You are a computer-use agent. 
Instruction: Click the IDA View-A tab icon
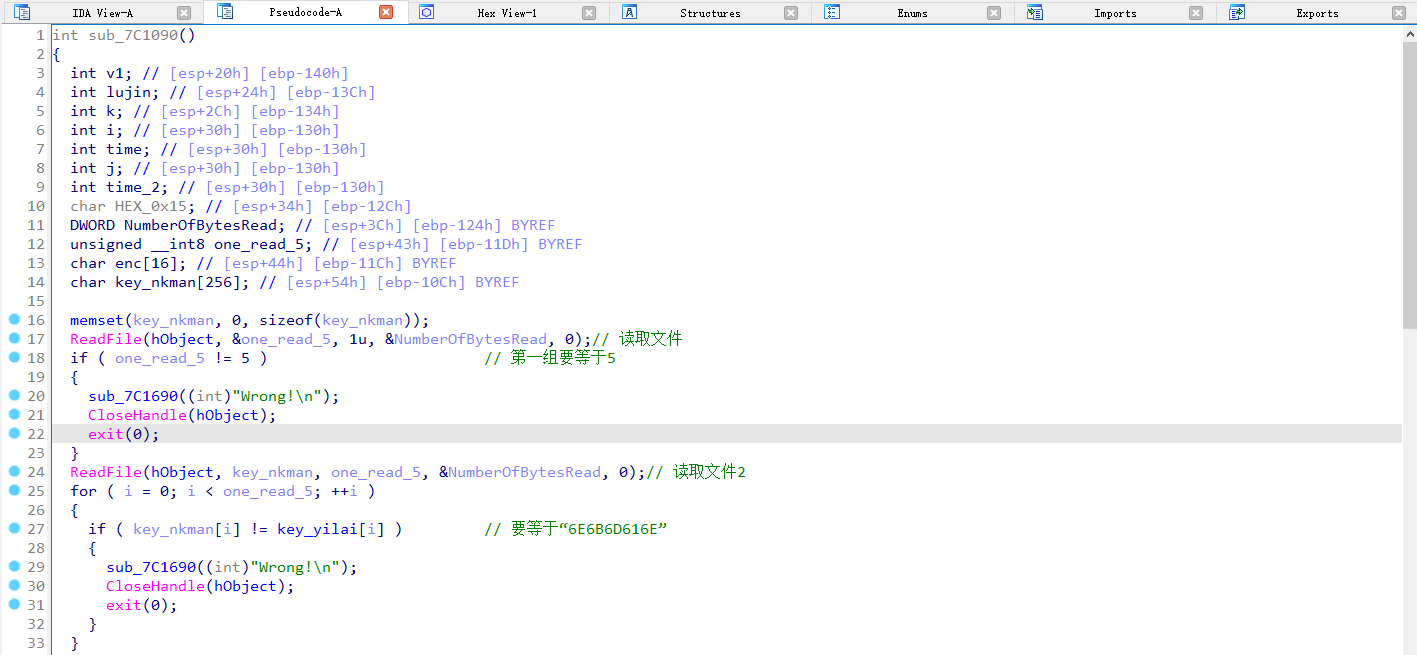tap(21, 13)
